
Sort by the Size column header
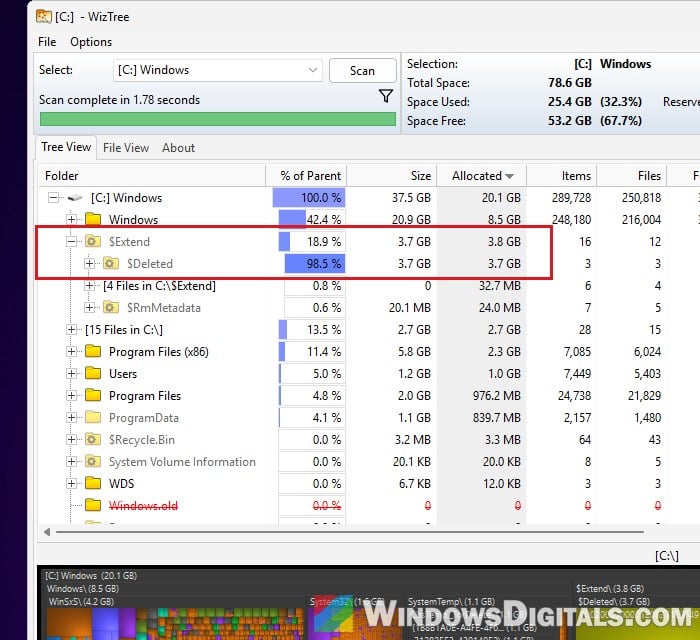pyautogui.click(x=392, y=176)
